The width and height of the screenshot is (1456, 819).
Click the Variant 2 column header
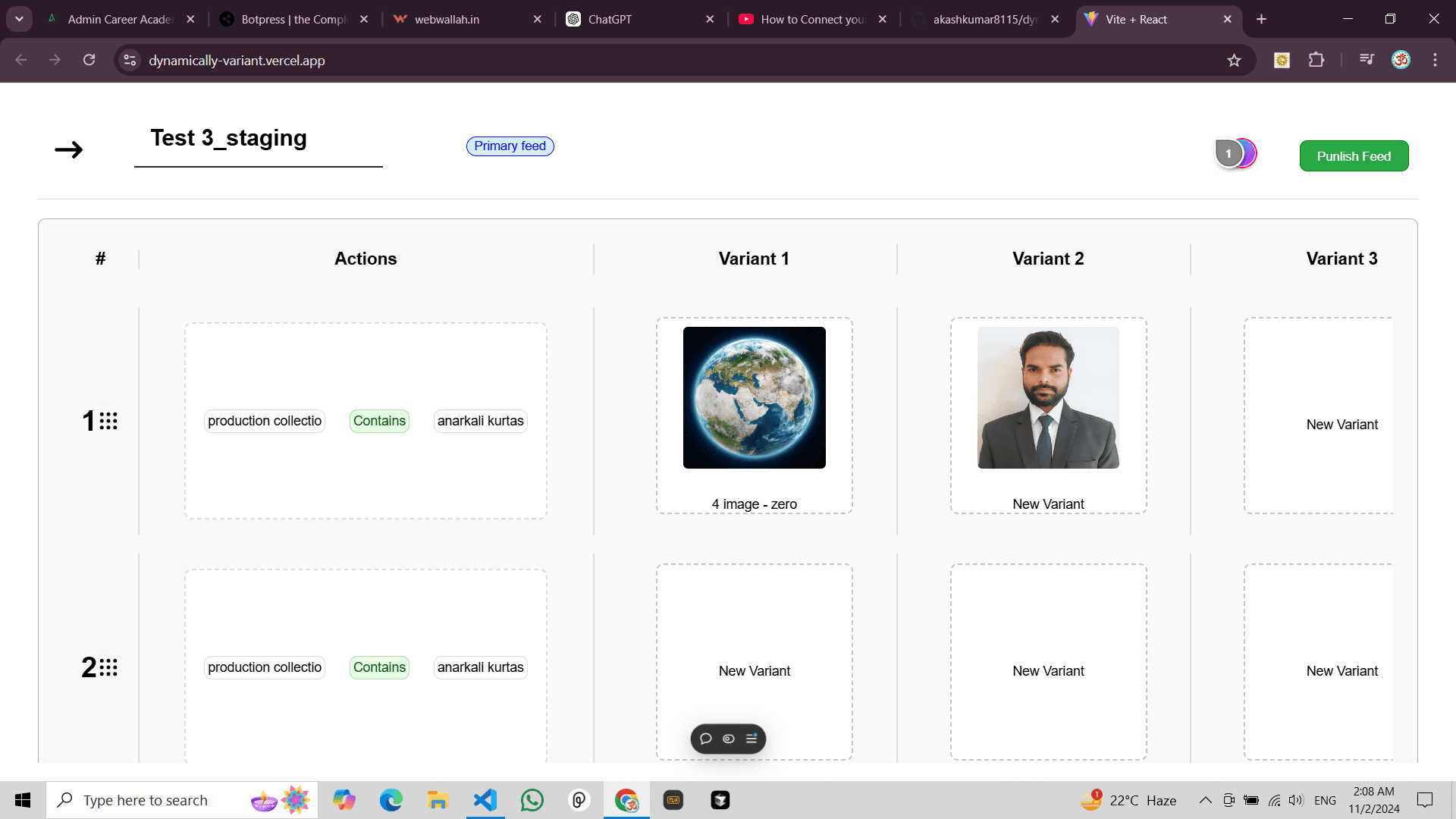(x=1048, y=259)
